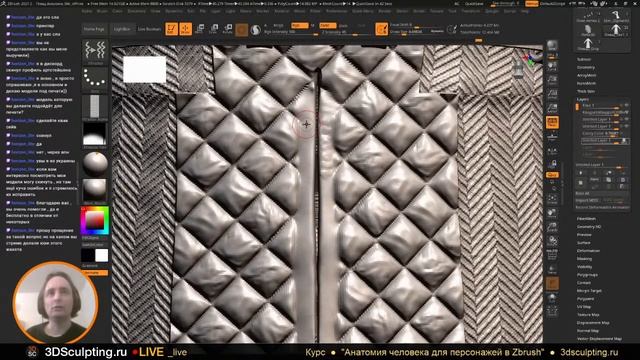Click the LightBox button

pyautogui.click(x=122, y=29)
